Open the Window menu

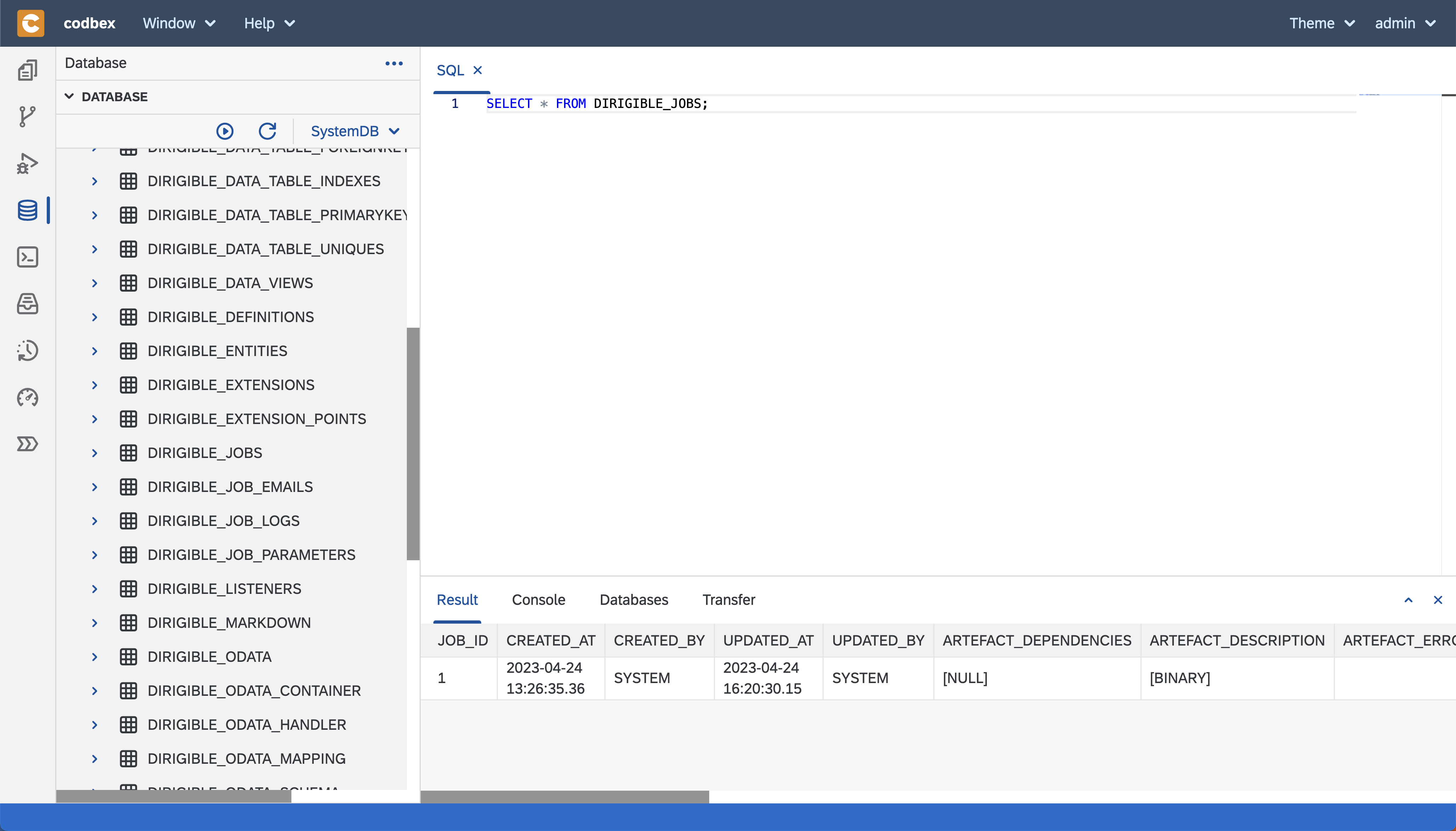tap(179, 23)
